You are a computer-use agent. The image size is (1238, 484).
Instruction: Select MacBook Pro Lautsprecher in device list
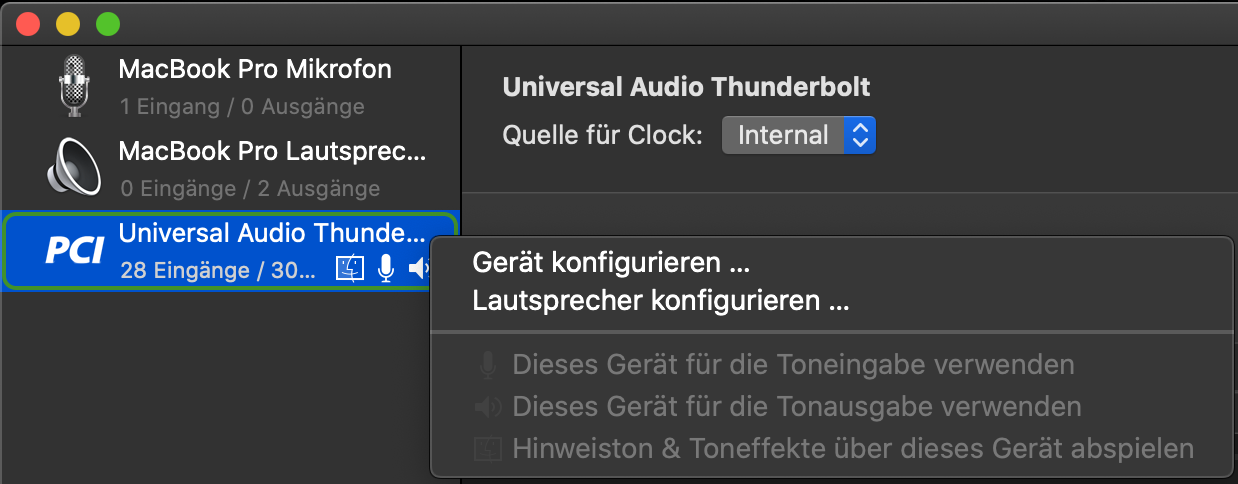(230, 168)
